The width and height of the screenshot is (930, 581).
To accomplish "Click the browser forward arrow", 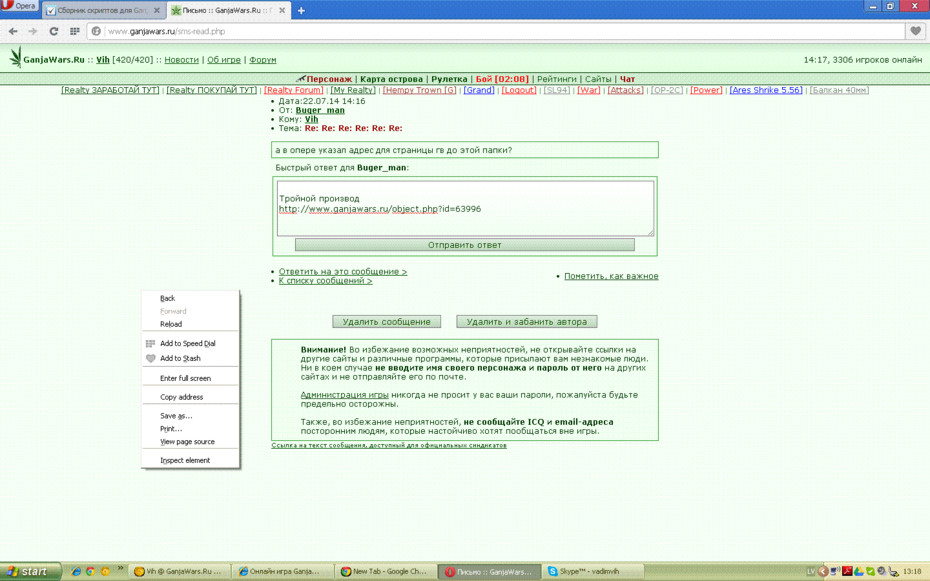I will point(33,31).
